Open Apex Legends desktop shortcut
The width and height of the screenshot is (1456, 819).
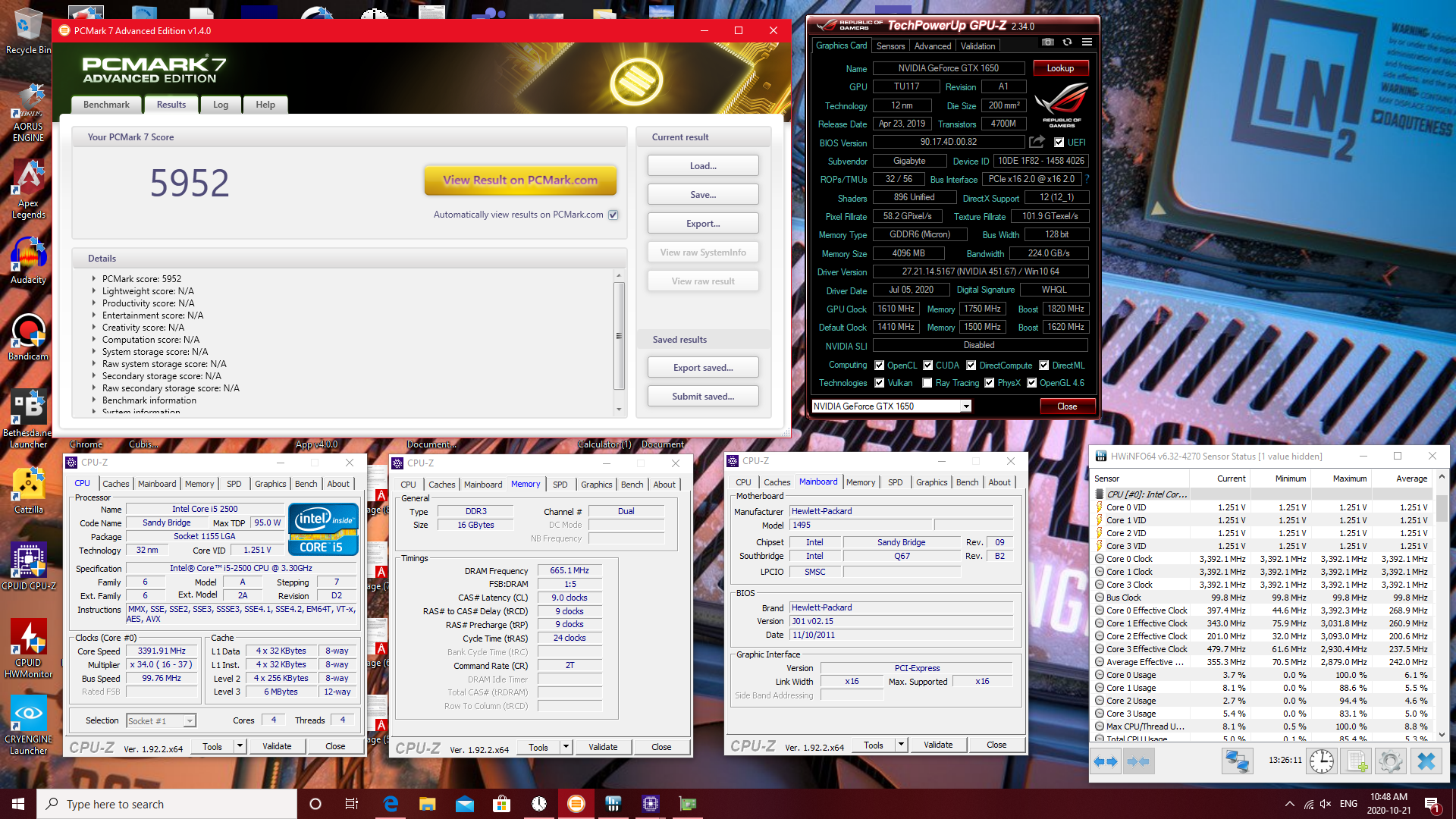[x=28, y=190]
